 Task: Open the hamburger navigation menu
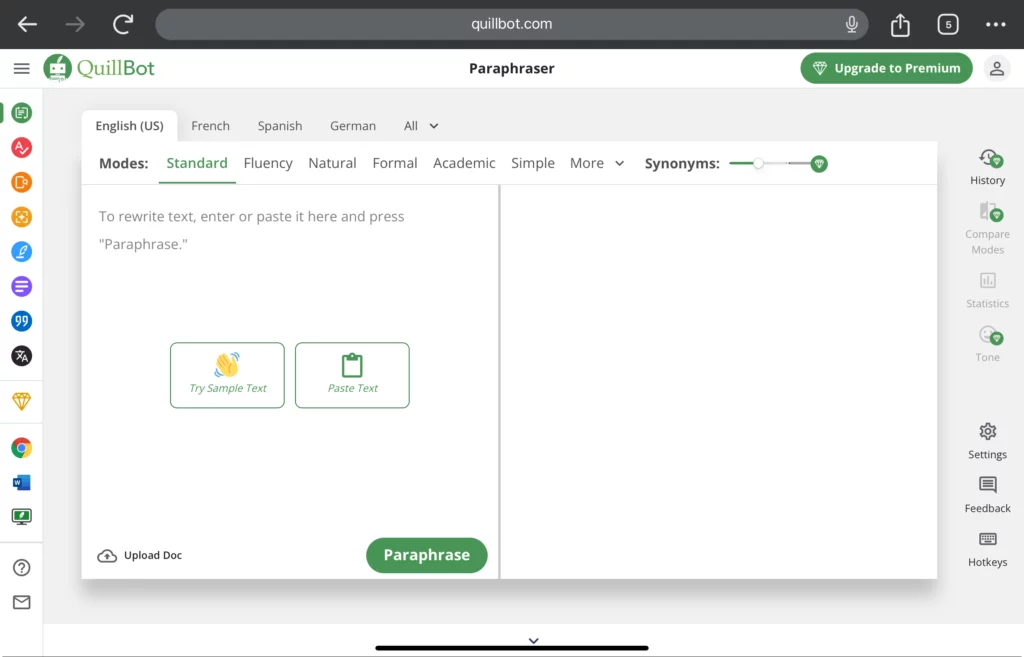coord(22,69)
